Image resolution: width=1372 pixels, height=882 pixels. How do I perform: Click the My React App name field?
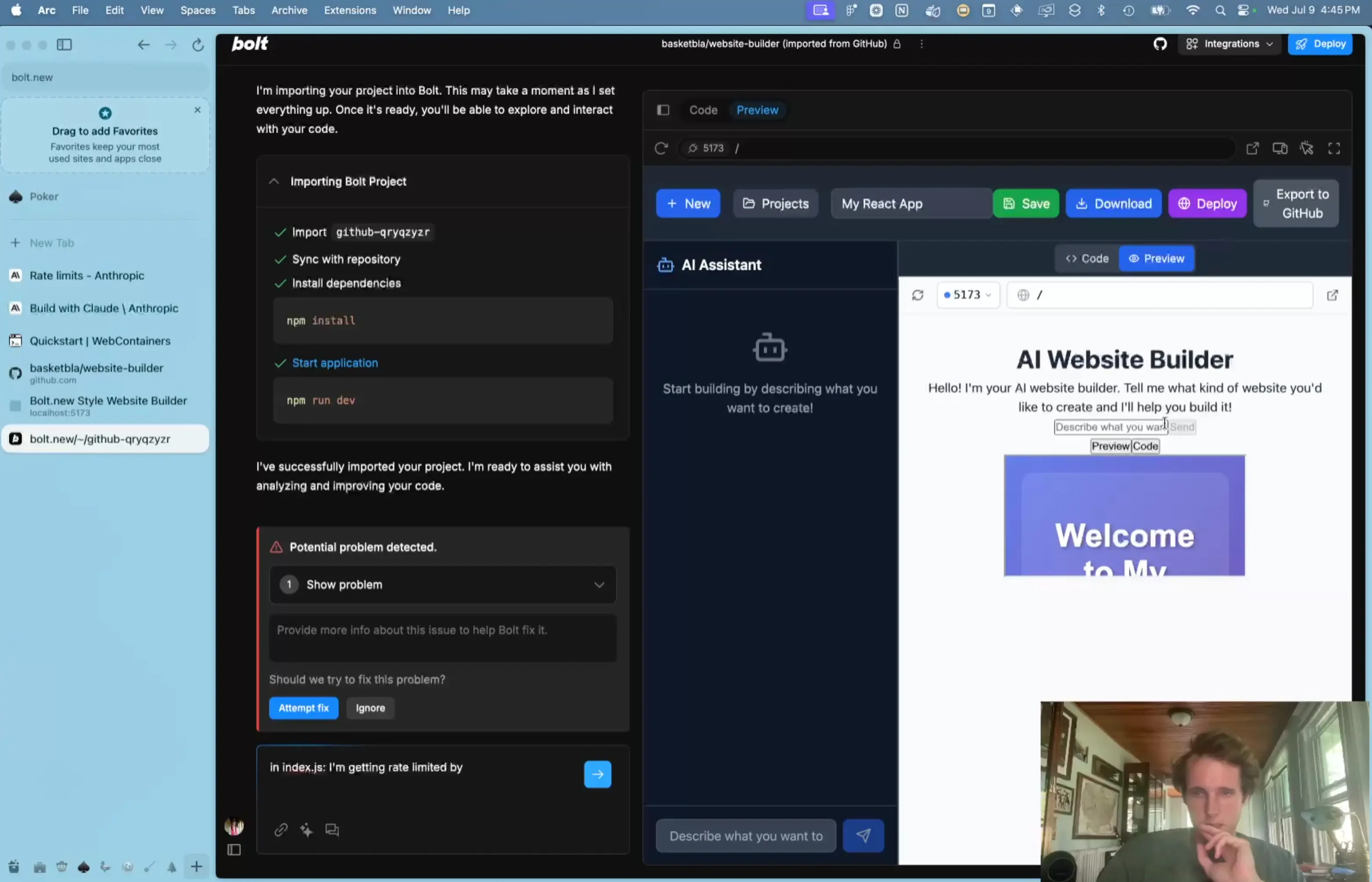pos(911,203)
